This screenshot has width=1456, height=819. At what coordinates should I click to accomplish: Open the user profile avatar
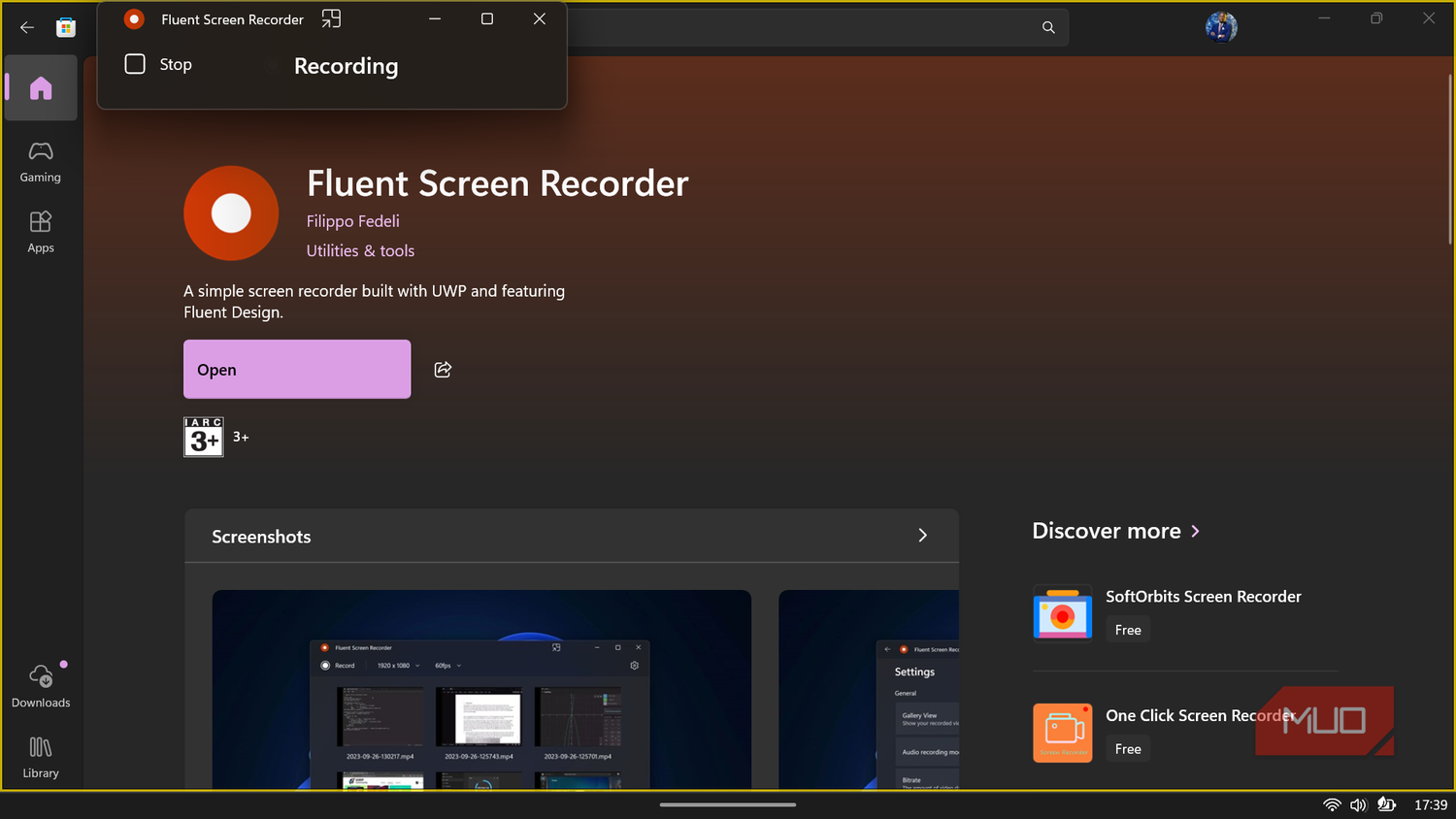(1221, 27)
